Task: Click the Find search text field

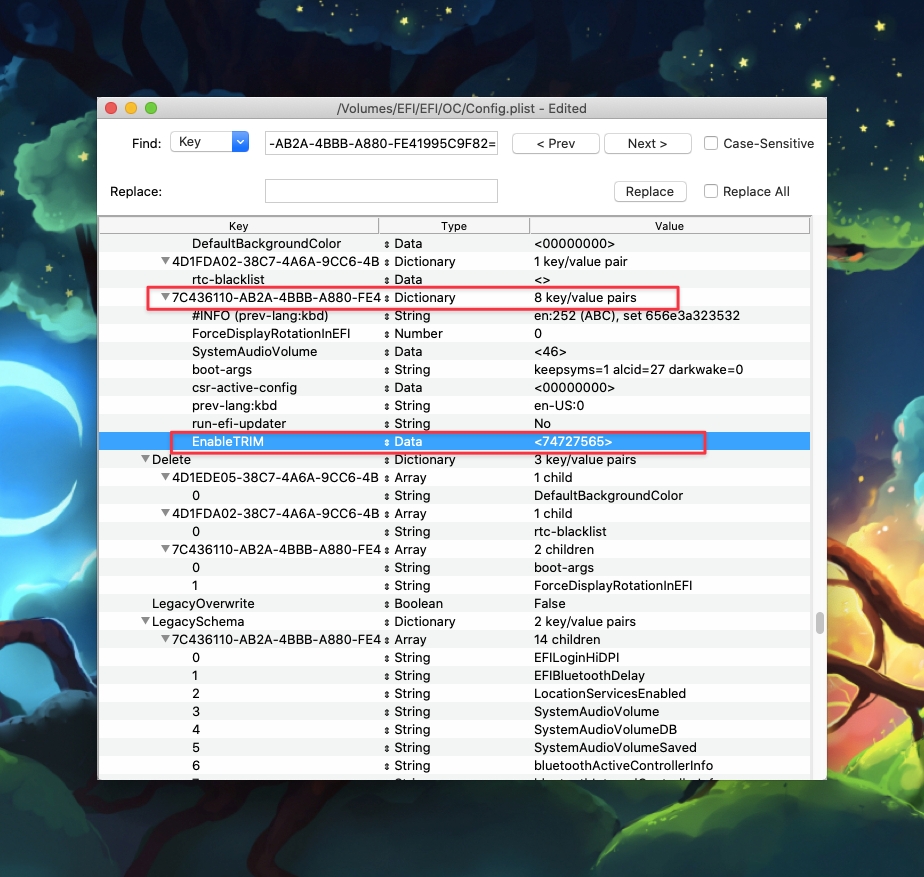Action: pyautogui.click(x=381, y=143)
